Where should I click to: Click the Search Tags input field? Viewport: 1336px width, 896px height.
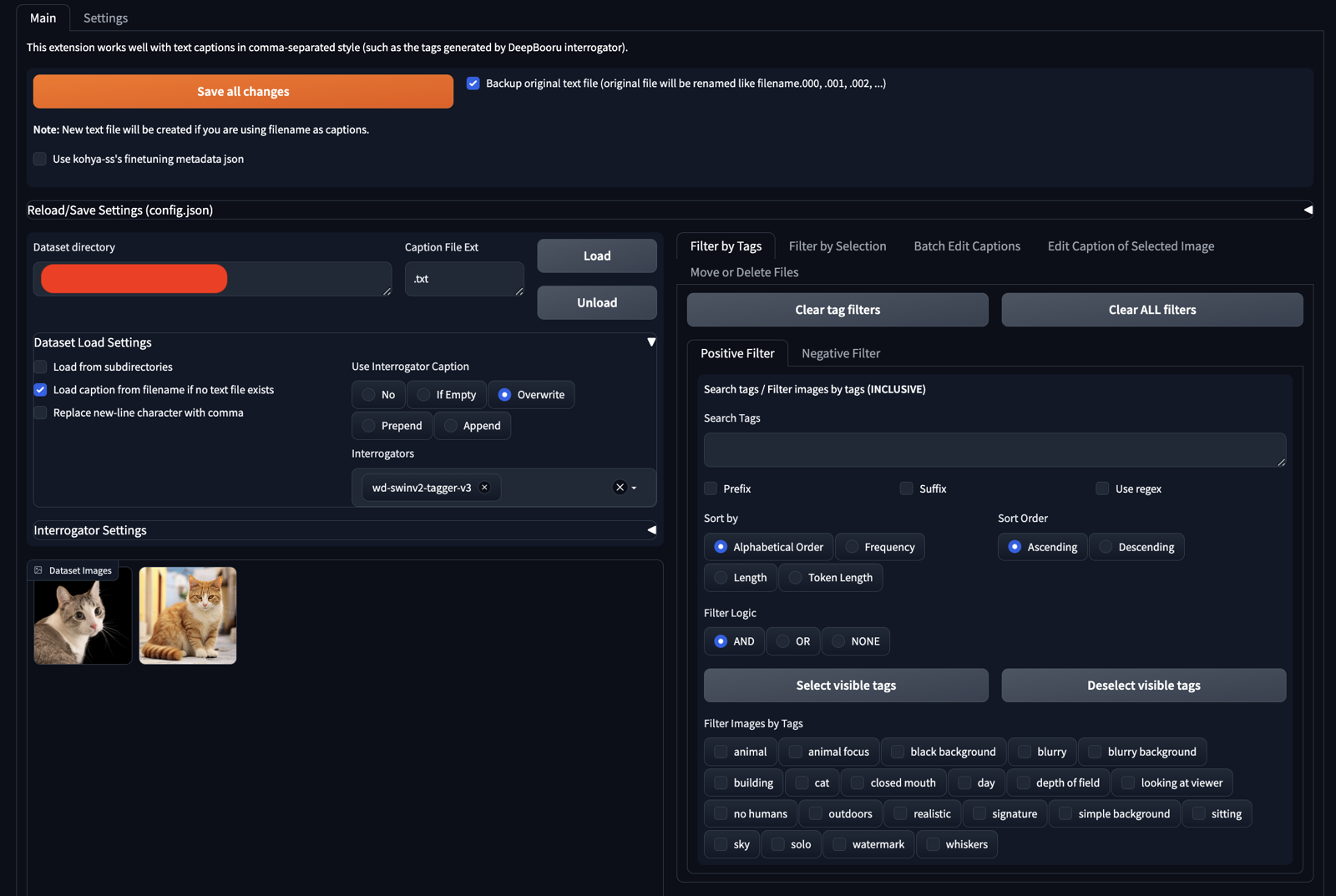(x=994, y=450)
